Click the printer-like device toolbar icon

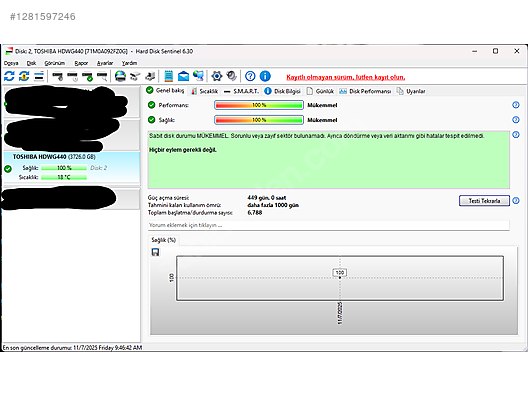[150, 76]
